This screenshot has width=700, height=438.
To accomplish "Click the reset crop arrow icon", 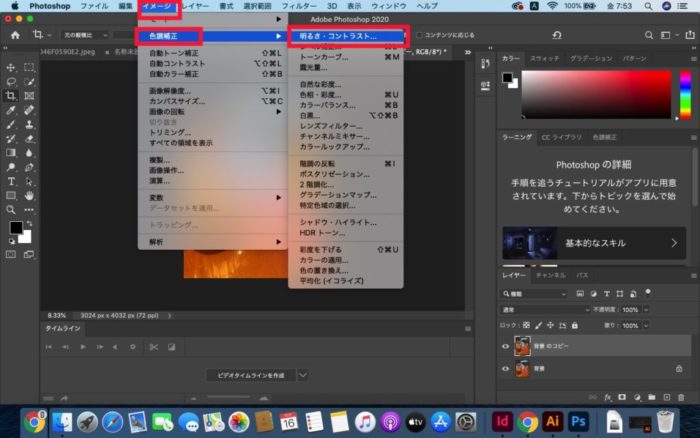I will (x=557, y=35).
